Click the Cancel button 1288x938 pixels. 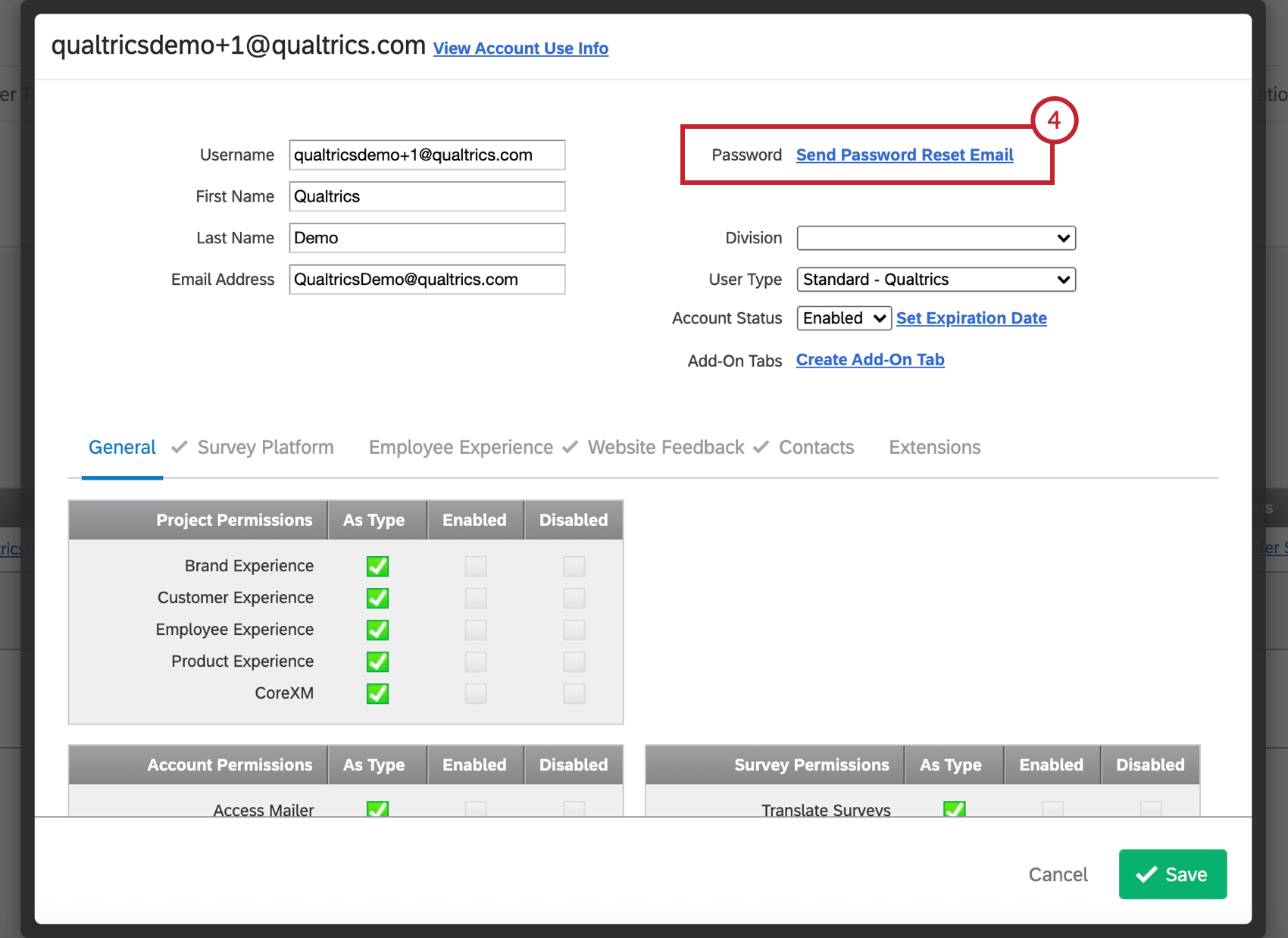click(1058, 874)
